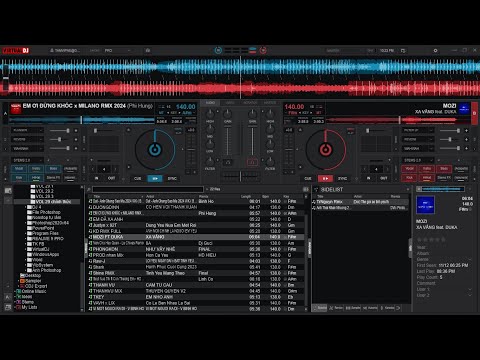Screen dimensions: 480x360
Task: Open the STEMS 2.0 pads dropdown on deck B
Action: [418, 160]
